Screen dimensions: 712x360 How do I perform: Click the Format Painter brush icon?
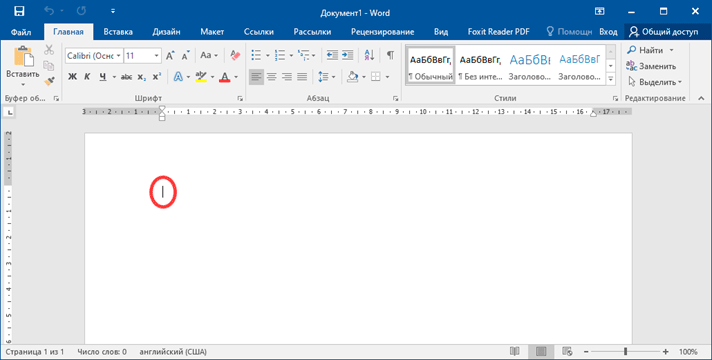coord(49,81)
